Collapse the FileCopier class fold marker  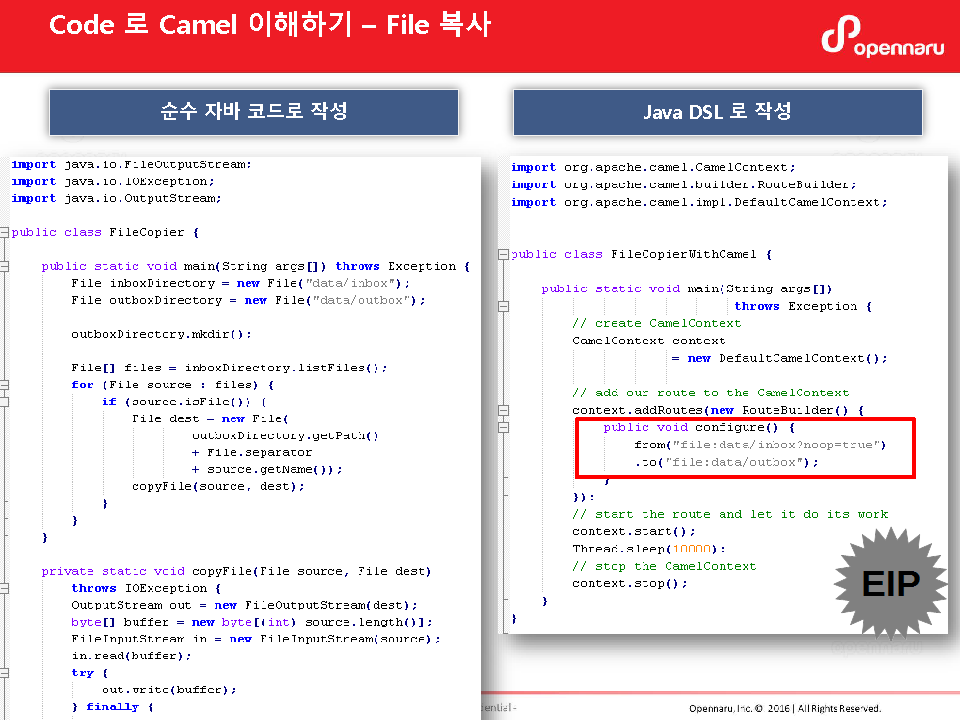tap(5, 232)
